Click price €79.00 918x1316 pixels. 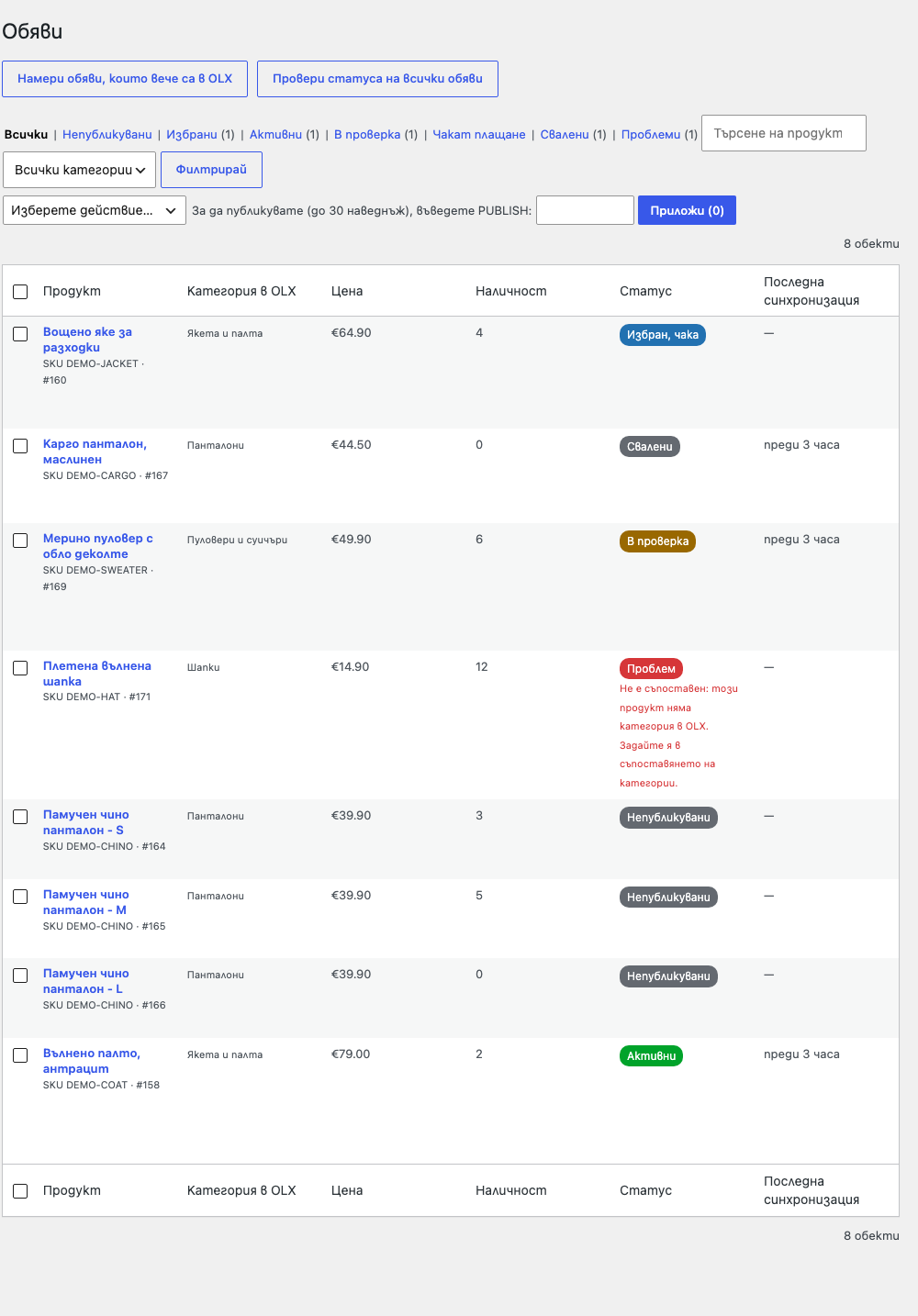pos(351,1054)
